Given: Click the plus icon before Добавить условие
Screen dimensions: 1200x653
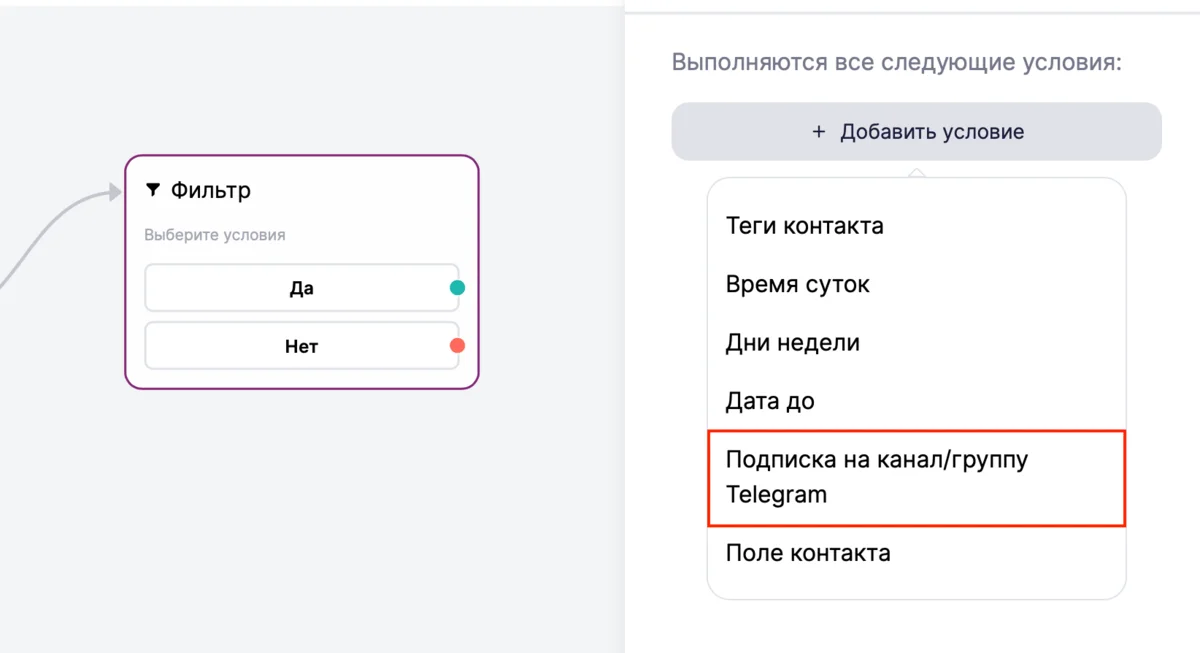Looking at the screenshot, I should pos(819,132).
